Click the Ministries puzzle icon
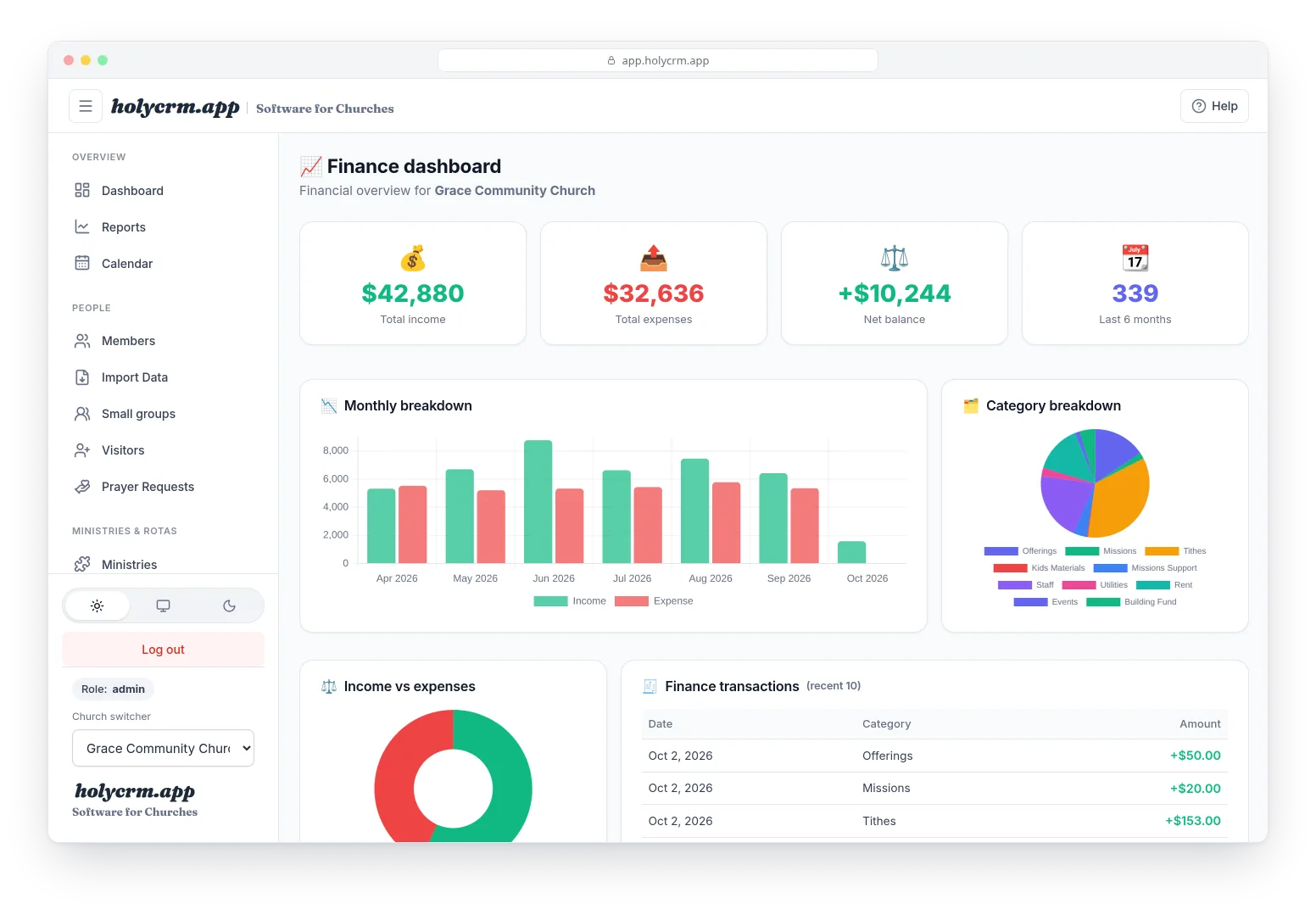 (x=82, y=564)
